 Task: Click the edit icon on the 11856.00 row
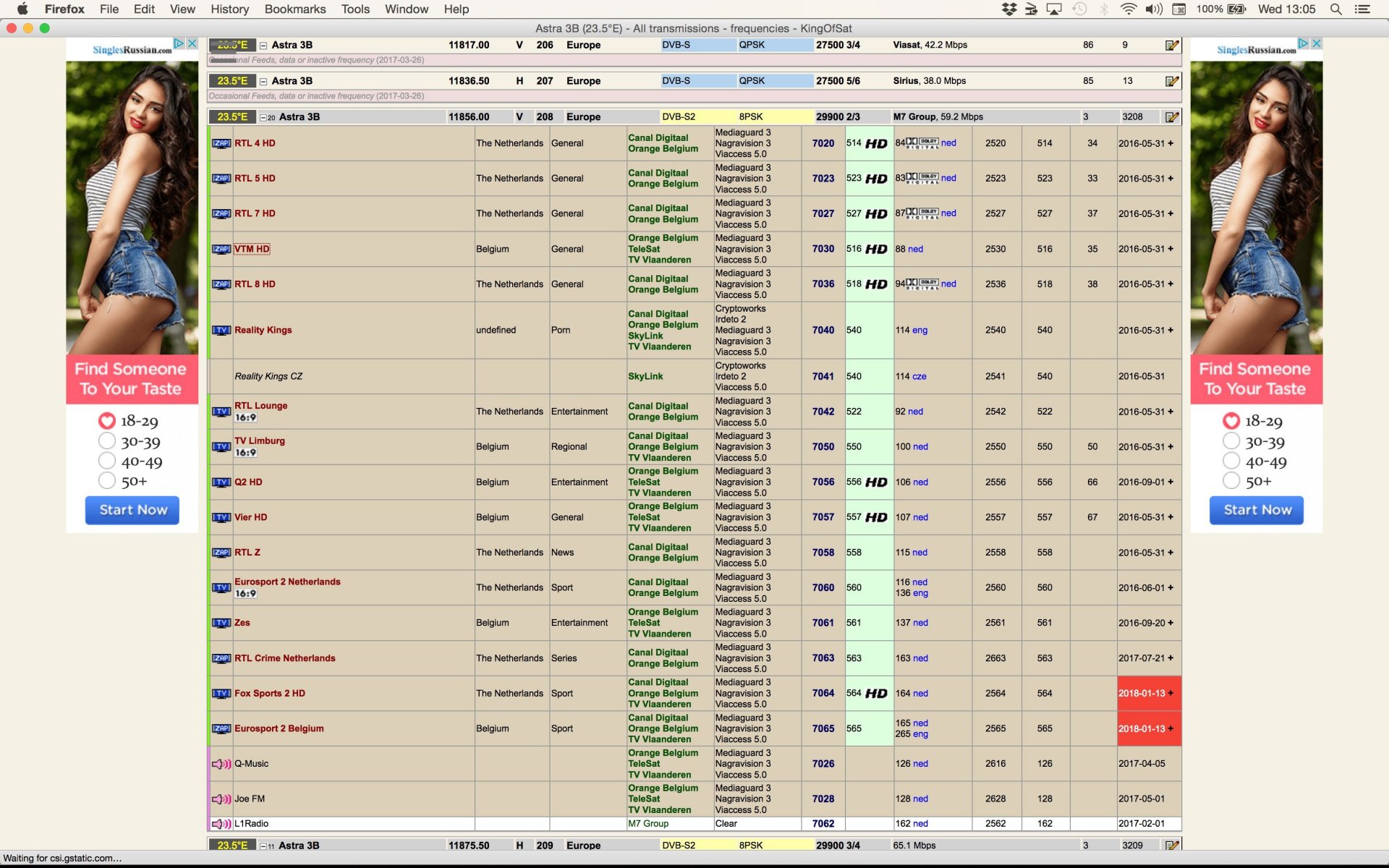1172,117
